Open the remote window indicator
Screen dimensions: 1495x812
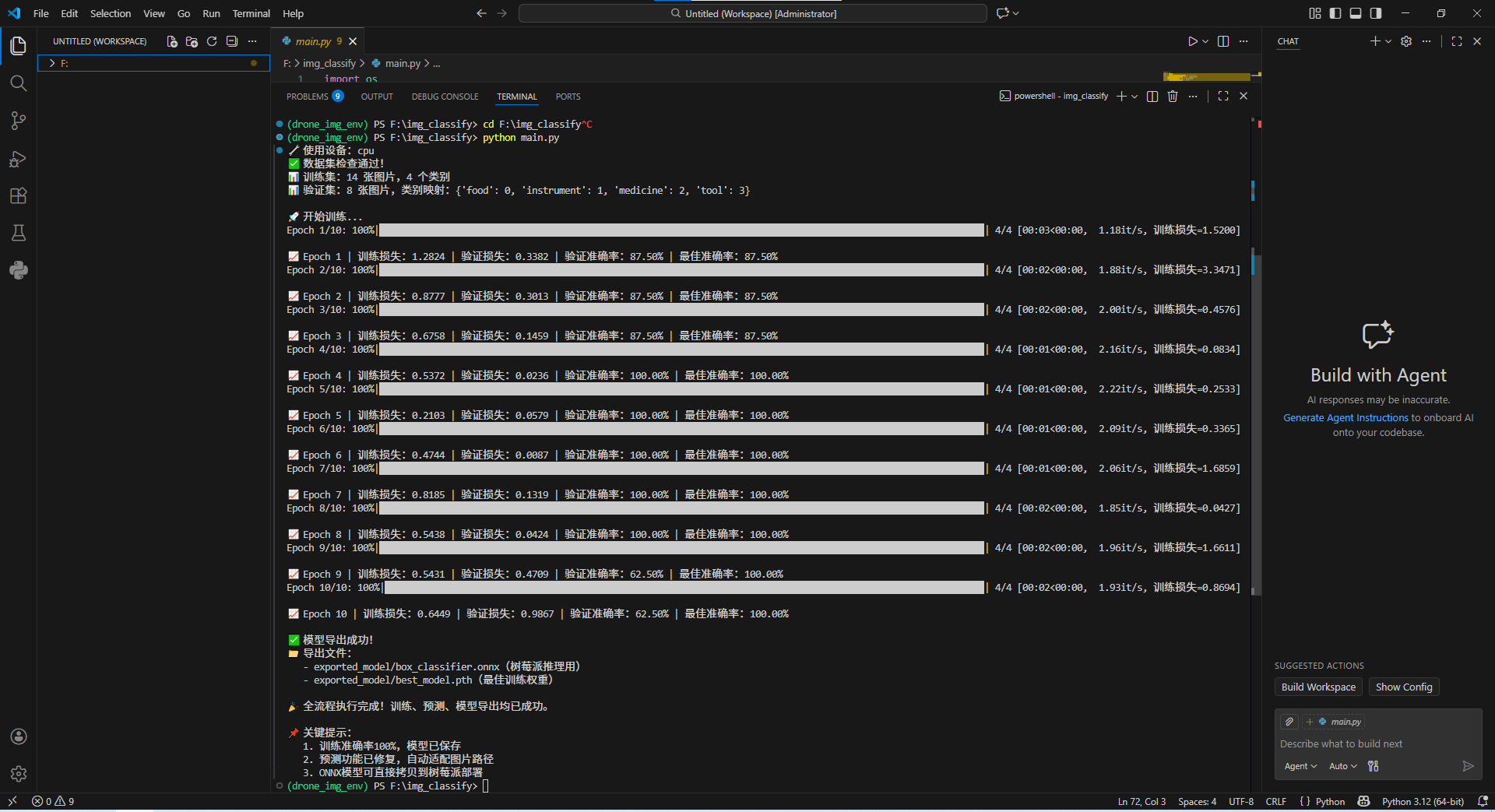(x=12, y=801)
